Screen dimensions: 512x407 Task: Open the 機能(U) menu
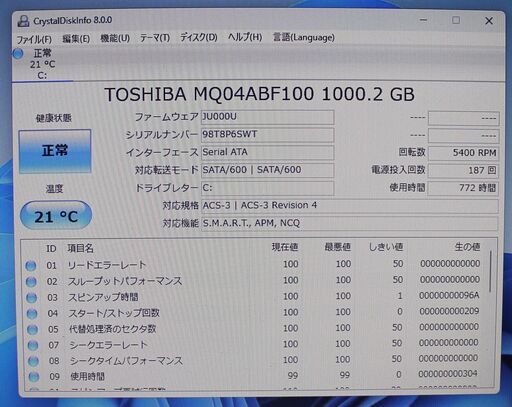115,38
